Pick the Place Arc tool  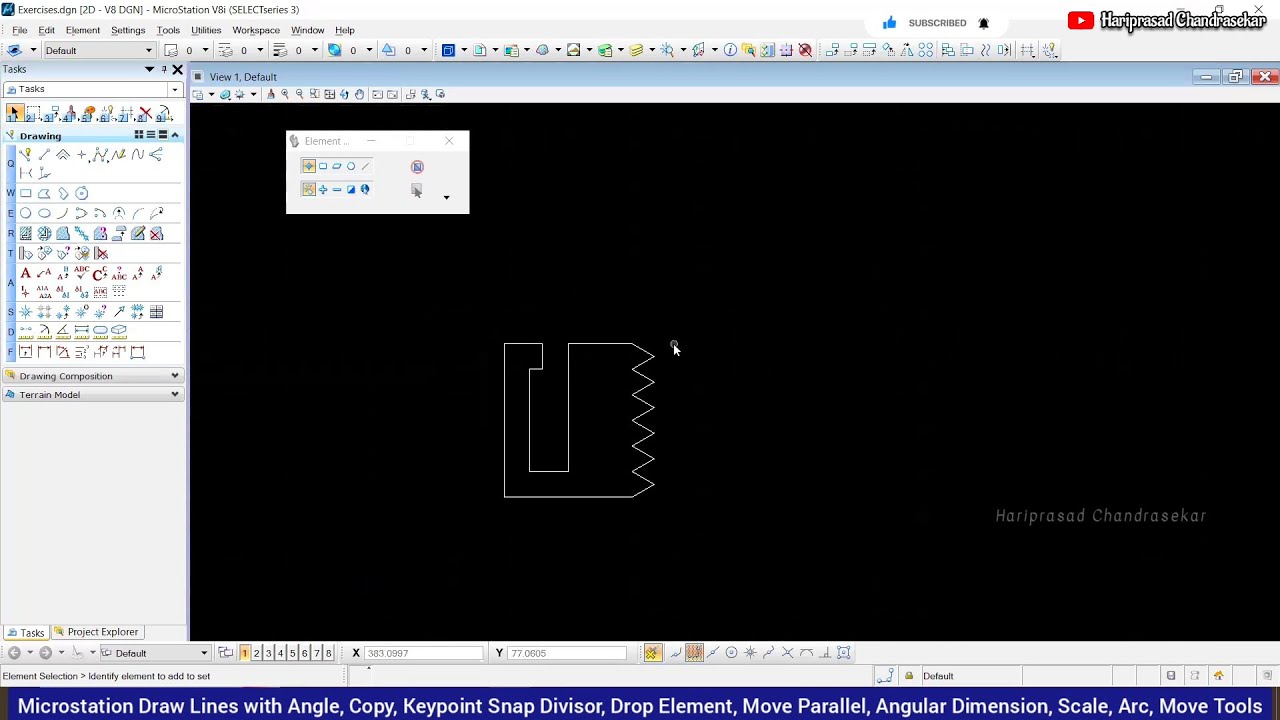(x=63, y=213)
